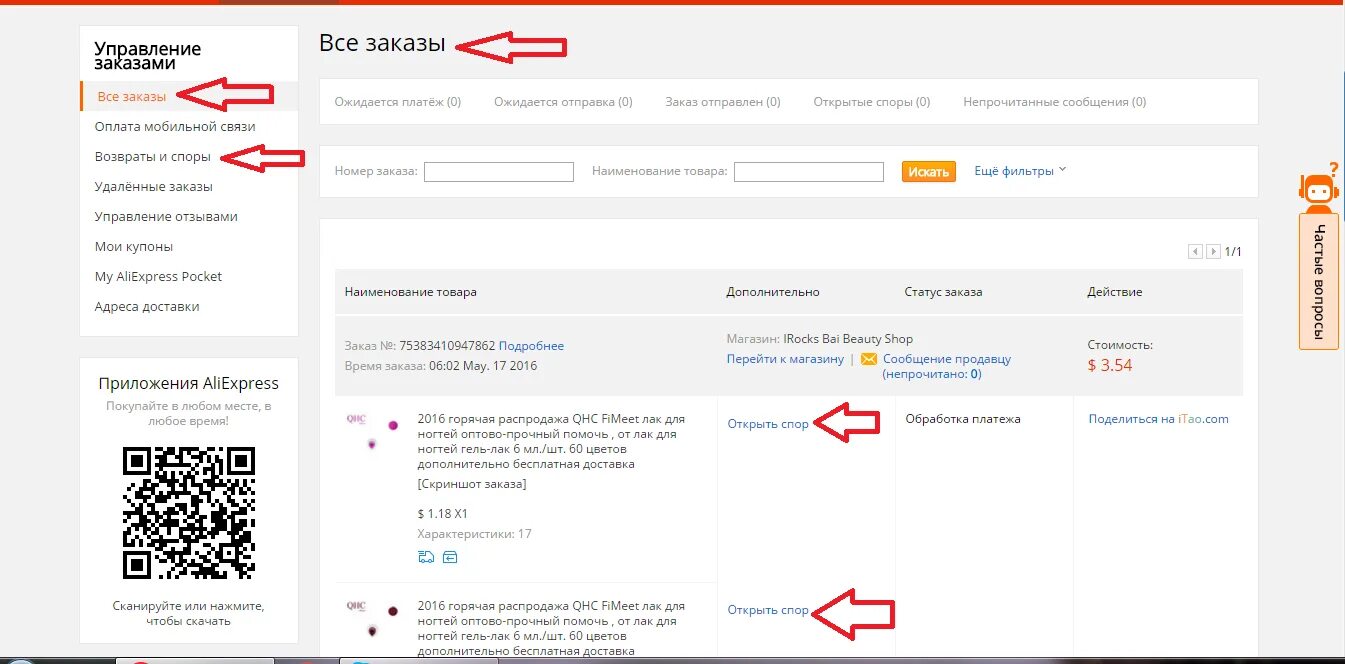Click the 'Действие' column header
The height and width of the screenshot is (664, 1345).
pos(1115,292)
